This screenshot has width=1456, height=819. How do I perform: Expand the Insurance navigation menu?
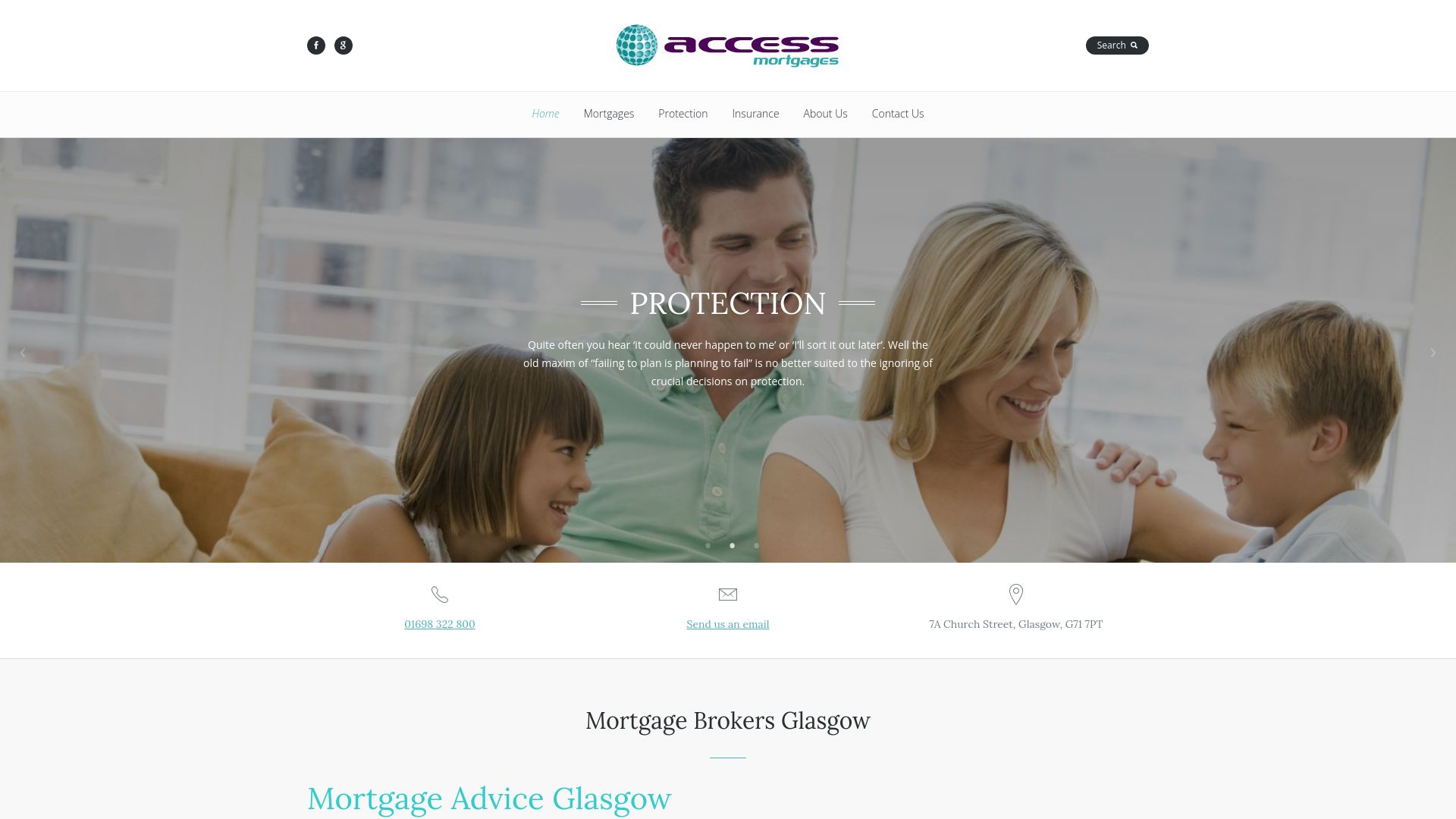coord(755,113)
